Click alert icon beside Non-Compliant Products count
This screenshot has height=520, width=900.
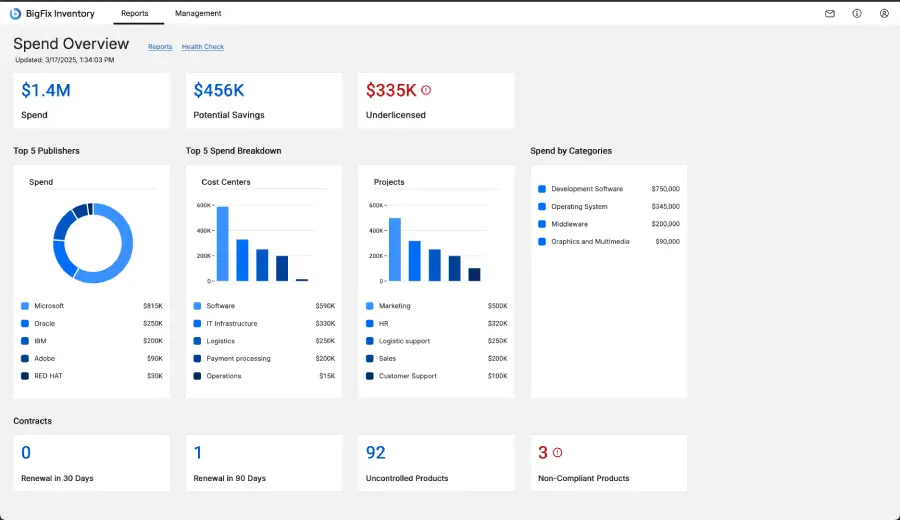tap(558, 452)
